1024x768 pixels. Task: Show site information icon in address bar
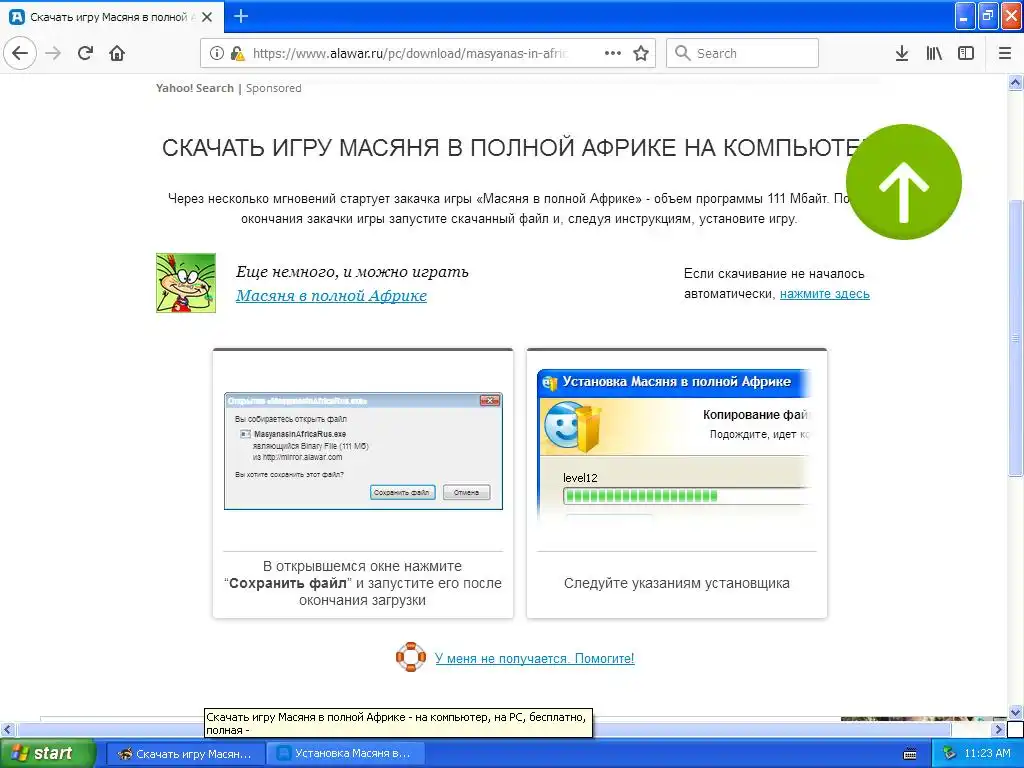(x=217, y=54)
